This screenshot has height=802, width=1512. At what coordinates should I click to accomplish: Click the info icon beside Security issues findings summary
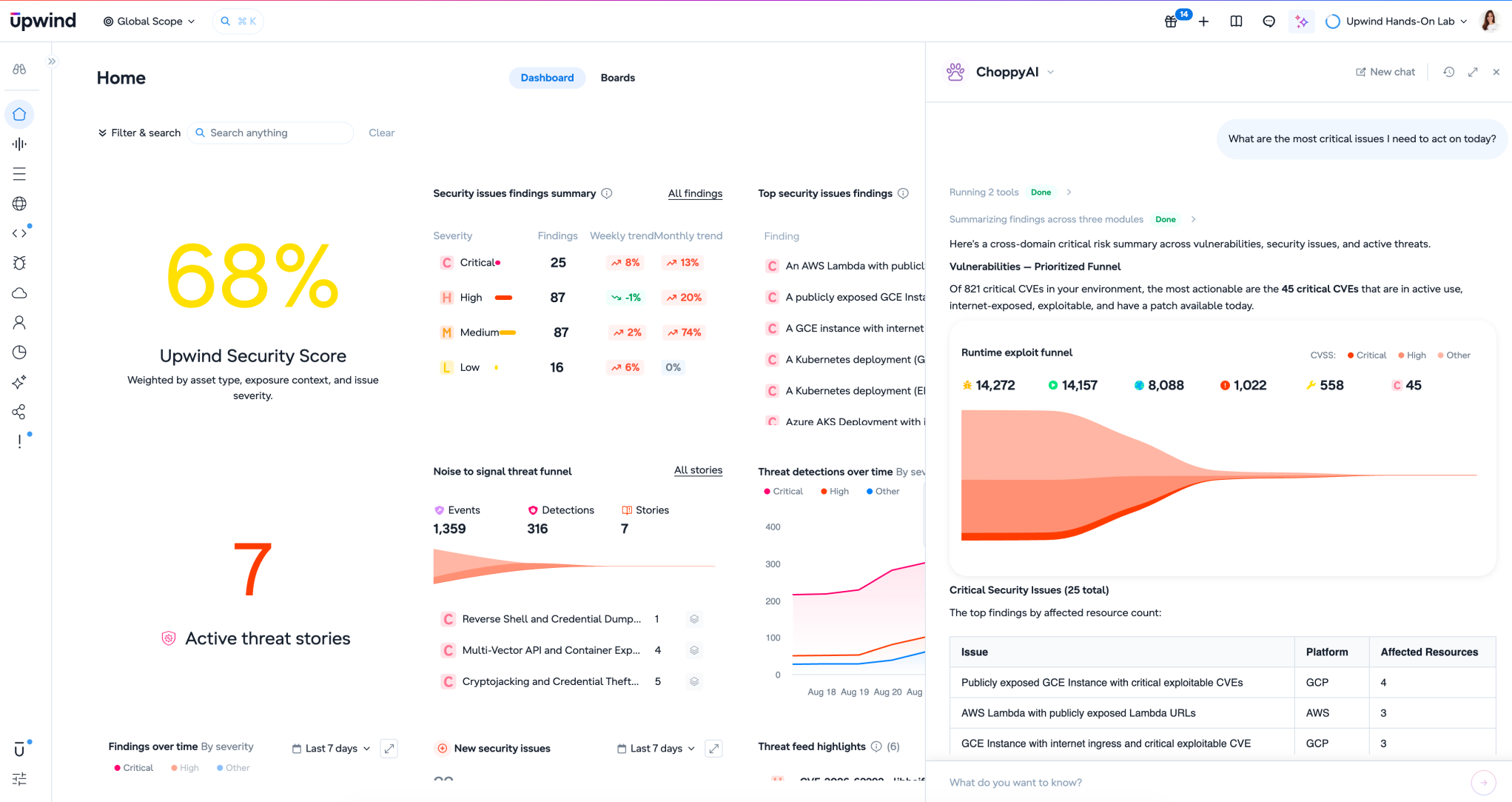pyautogui.click(x=607, y=193)
